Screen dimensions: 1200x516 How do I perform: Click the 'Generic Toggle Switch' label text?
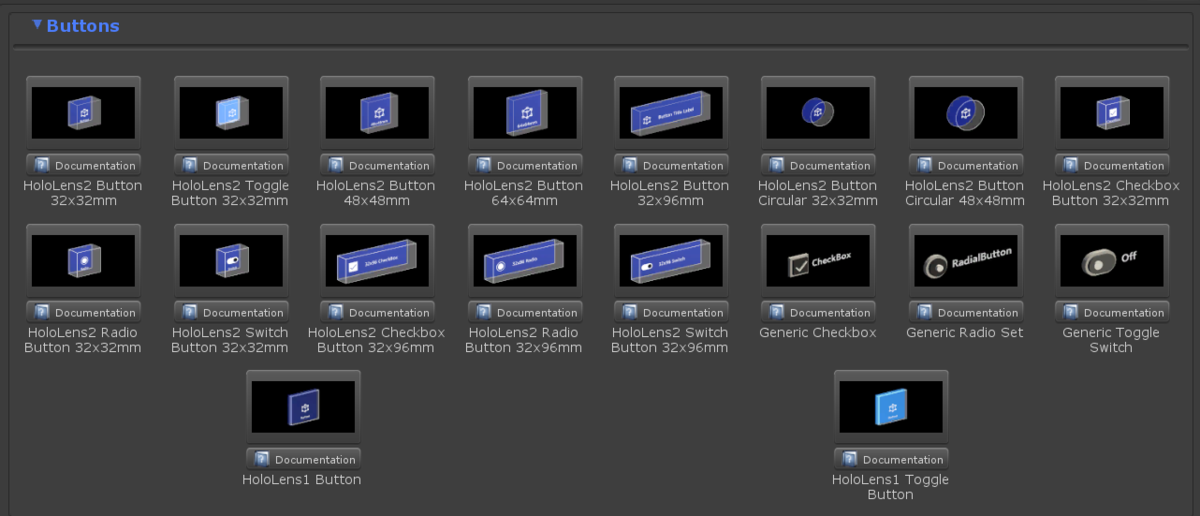1111,340
